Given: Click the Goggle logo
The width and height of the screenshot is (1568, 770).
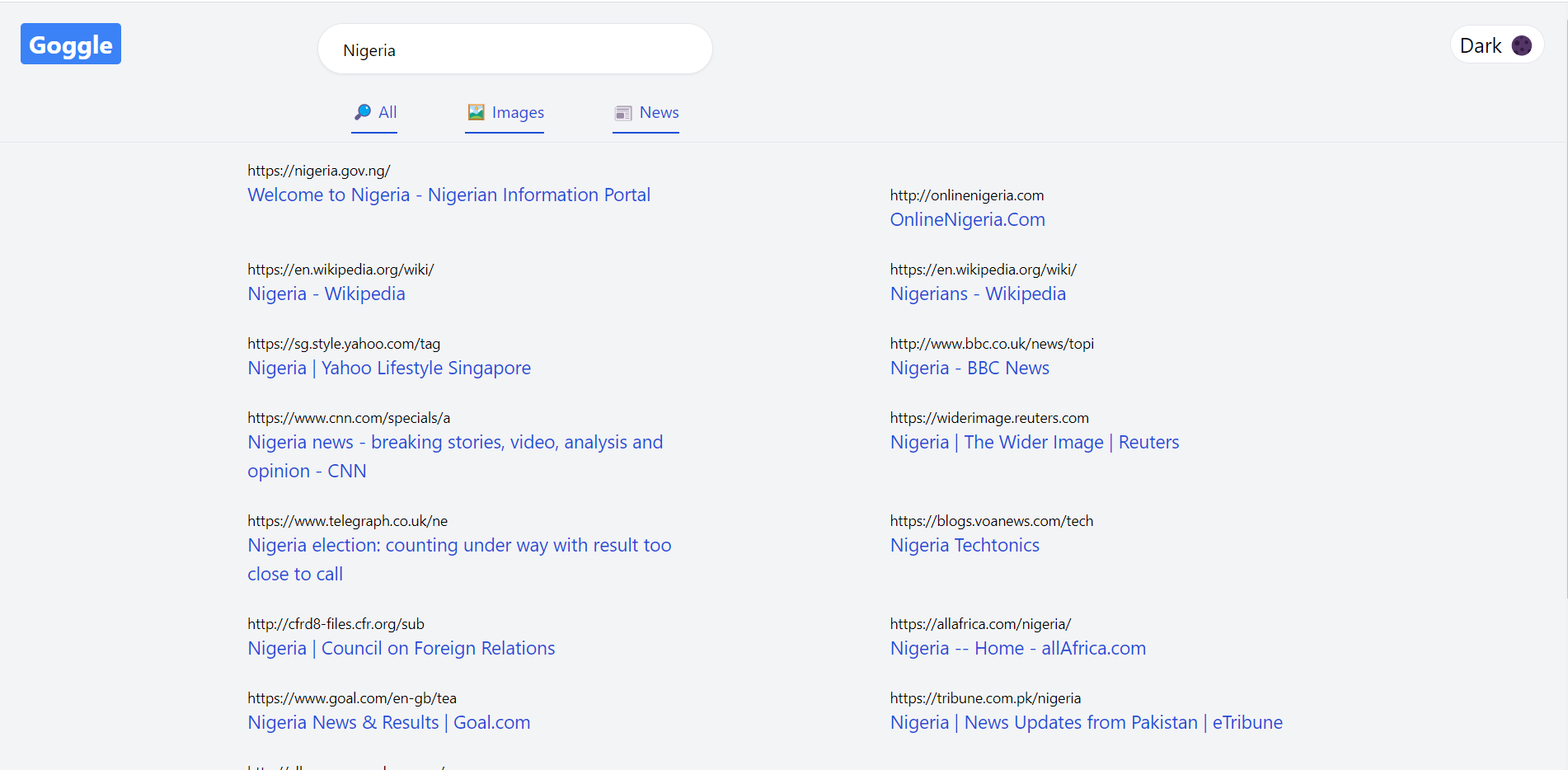Looking at the screenshot, I should (71, 45).
